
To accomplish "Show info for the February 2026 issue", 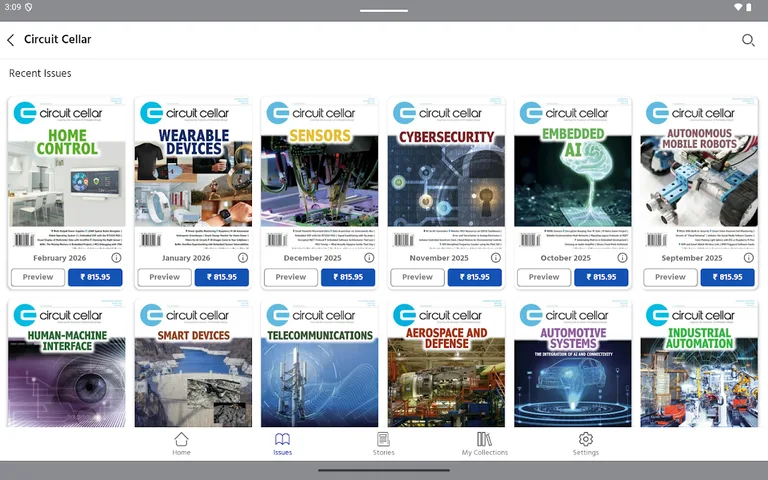I will [116, 258].
